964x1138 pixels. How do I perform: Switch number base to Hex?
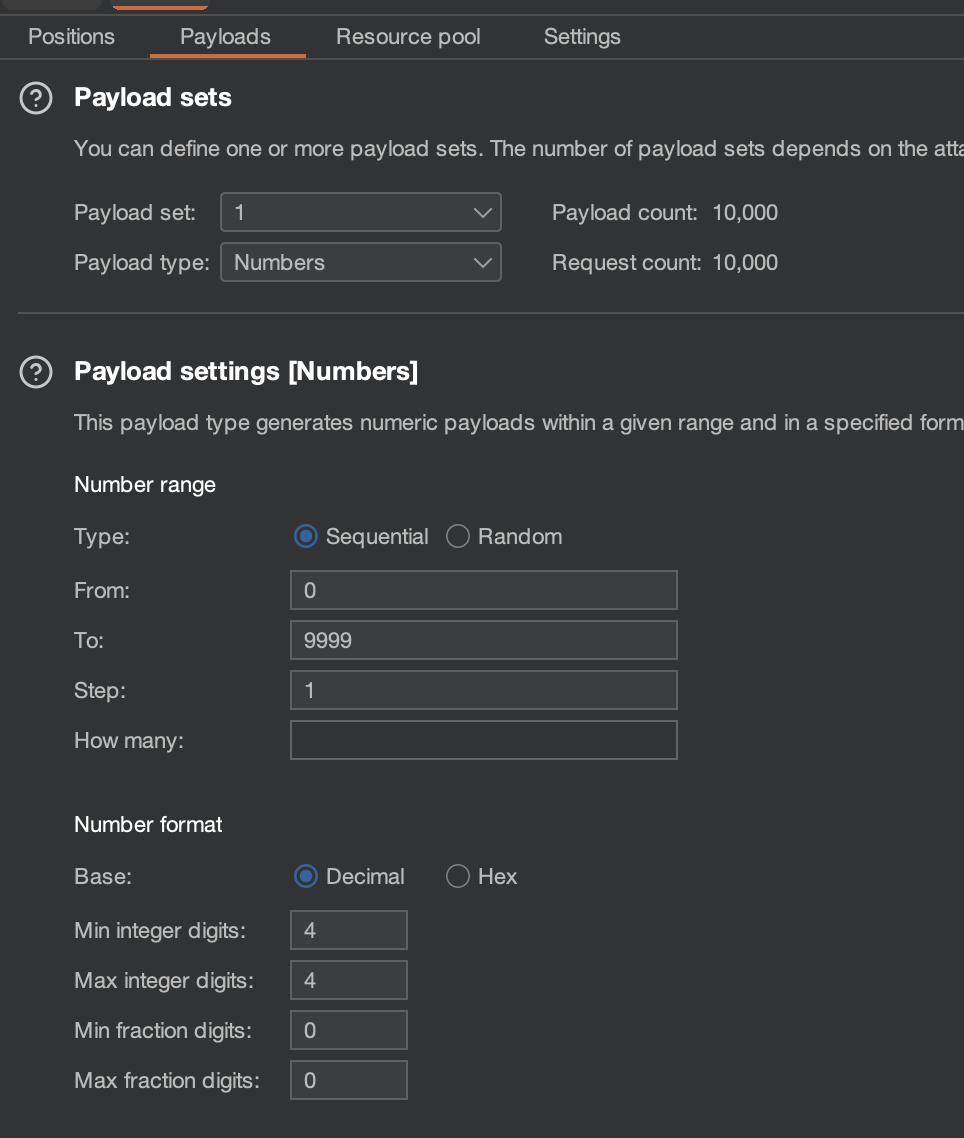(x=458, y=877)
